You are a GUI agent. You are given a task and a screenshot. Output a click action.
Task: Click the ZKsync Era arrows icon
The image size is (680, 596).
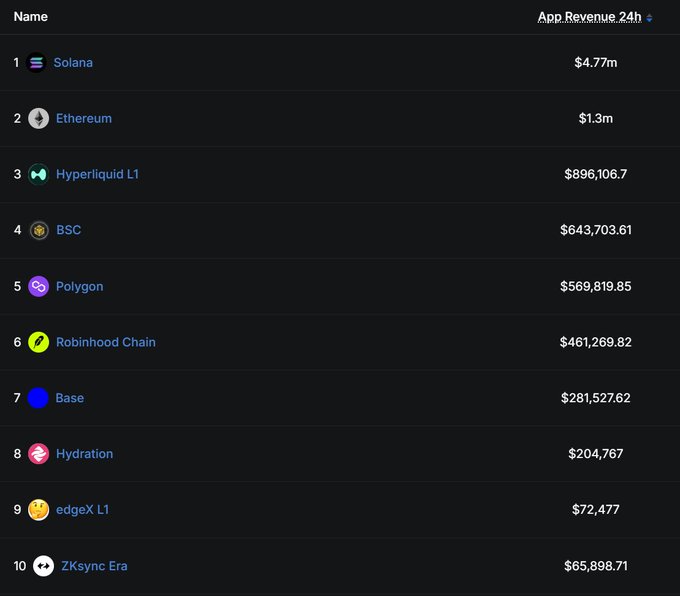[x=43, y=566]
